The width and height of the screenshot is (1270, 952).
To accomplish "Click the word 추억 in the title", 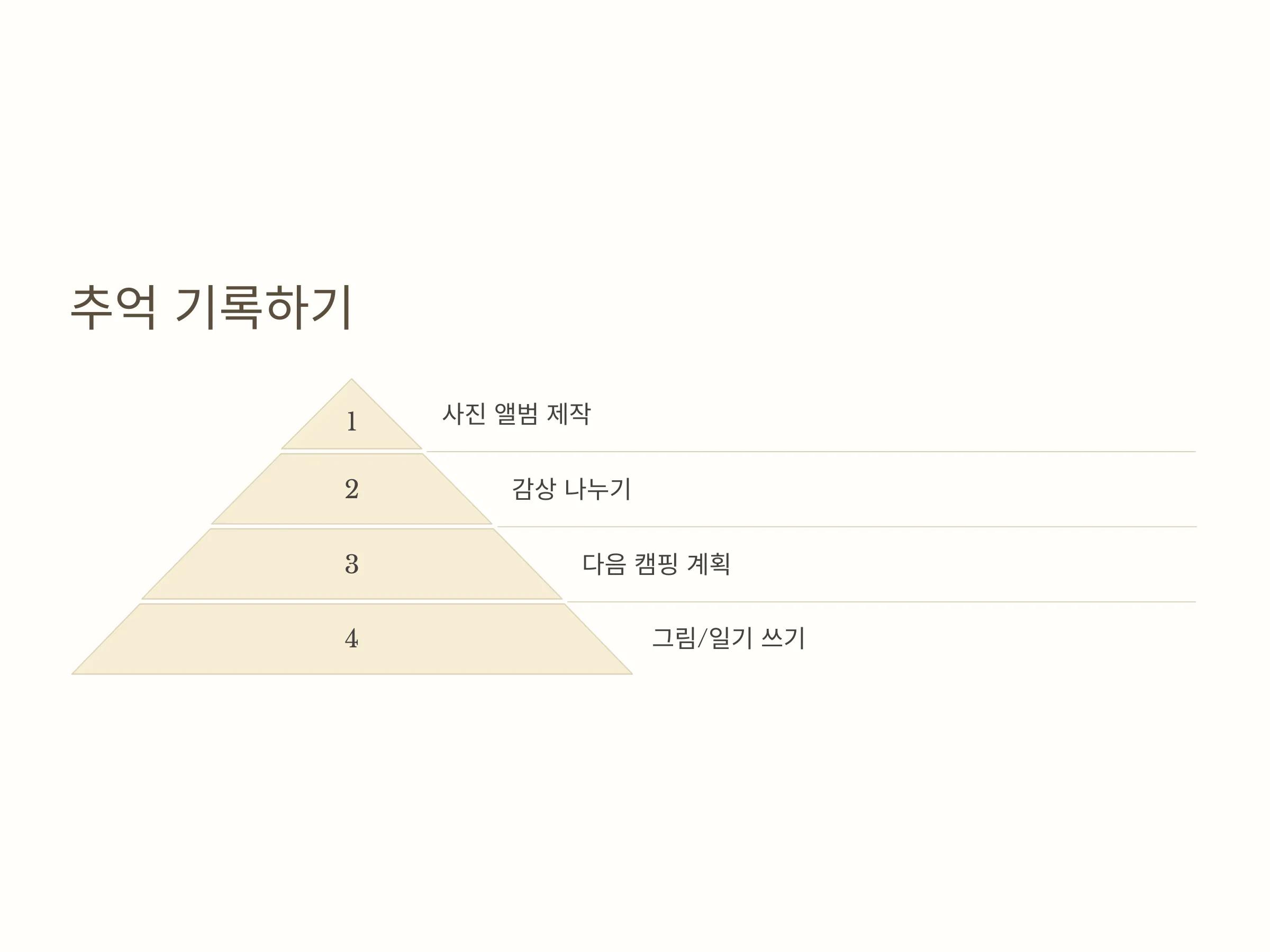I will pyautogui.click(x=113, y=308).
